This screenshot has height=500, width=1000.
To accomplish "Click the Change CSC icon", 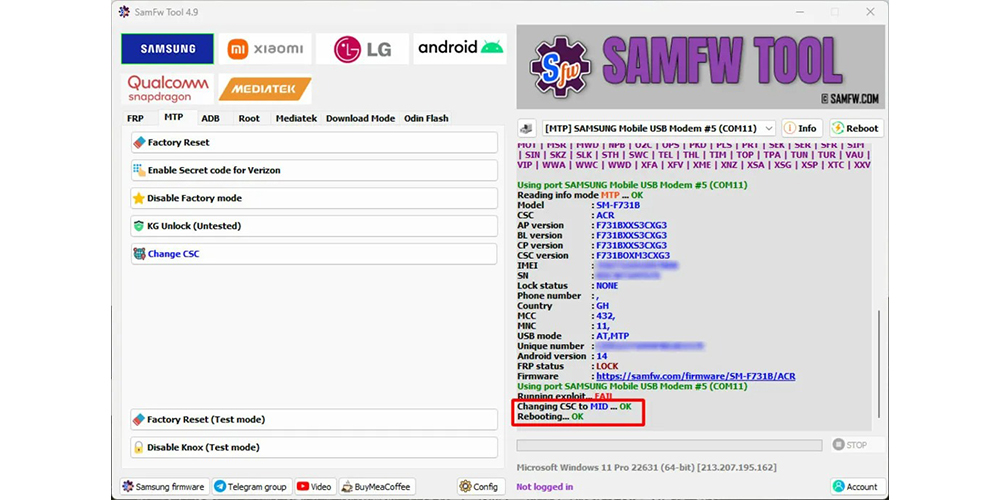I will (139, 254).
